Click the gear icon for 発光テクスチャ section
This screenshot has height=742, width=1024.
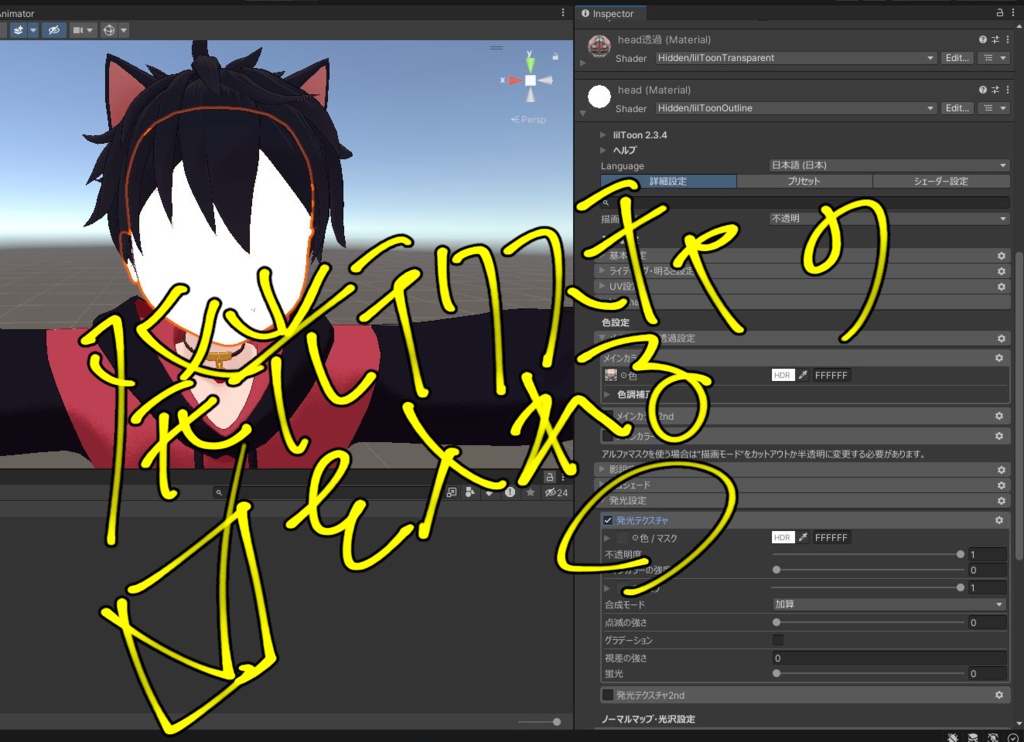(999, 521)
